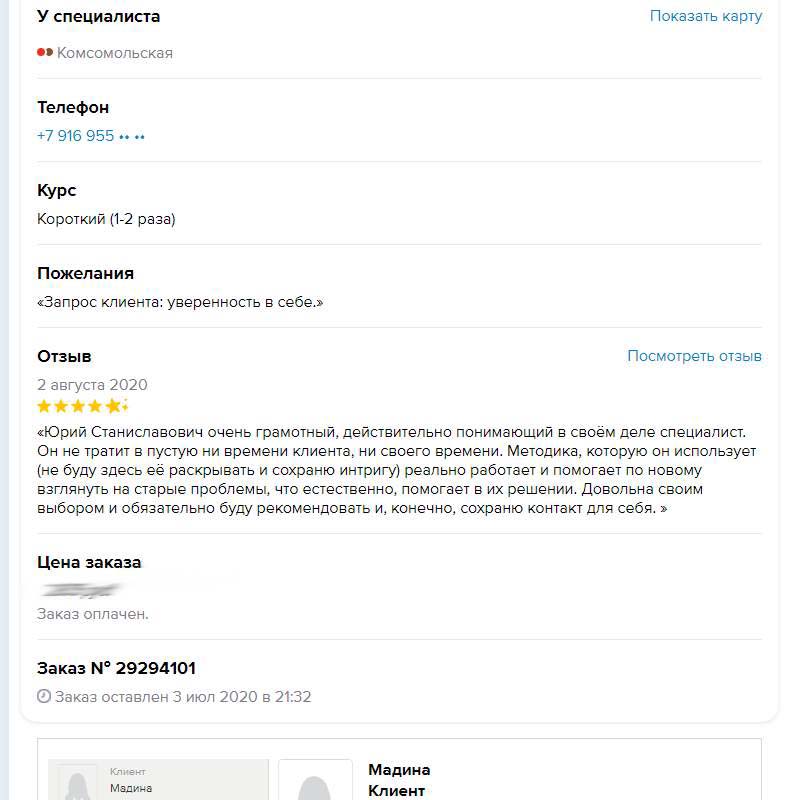
Task: Click the client name 'Мадина' in bold
Action: [x=399, y=770]
